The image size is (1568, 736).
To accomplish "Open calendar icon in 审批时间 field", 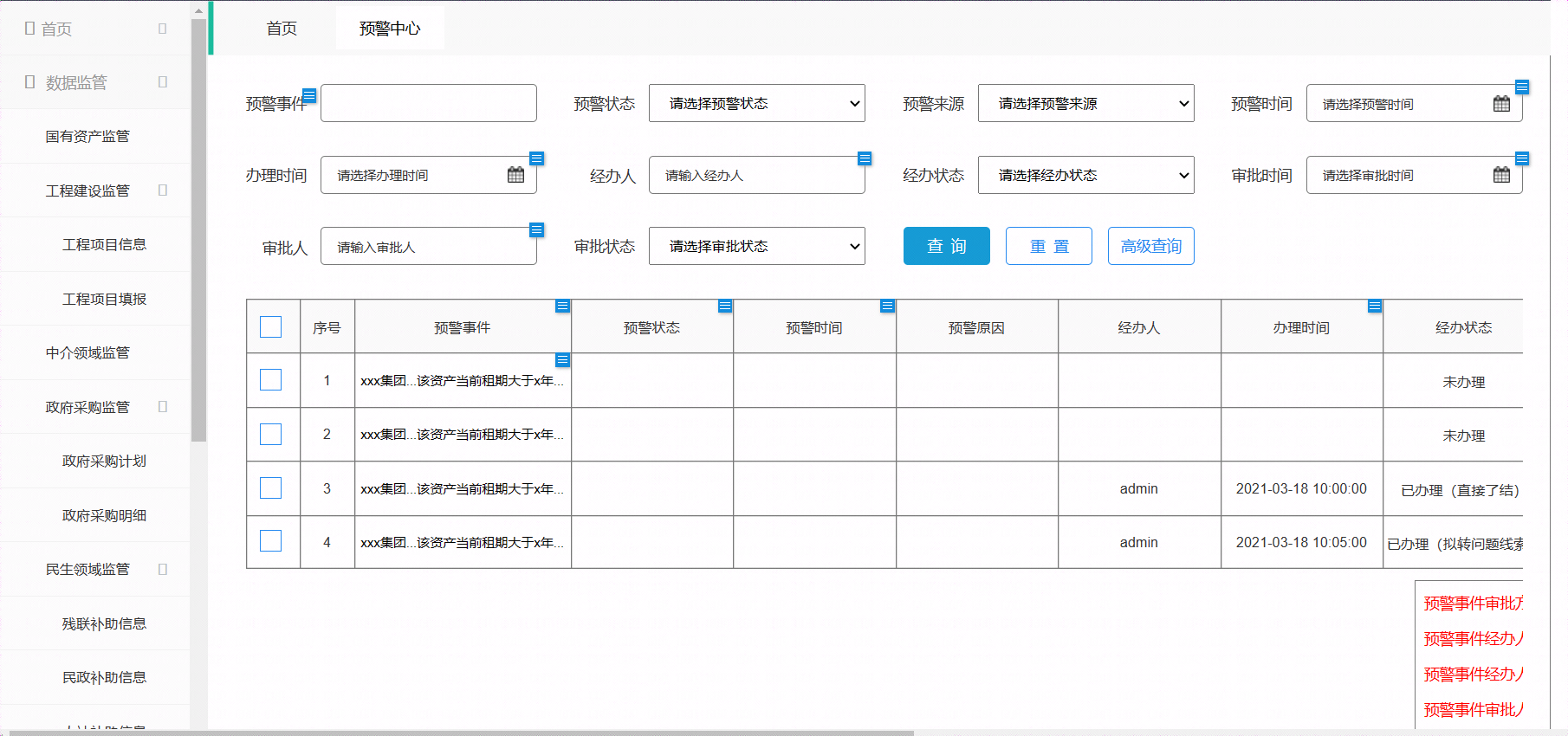I will pos(1501,175).
